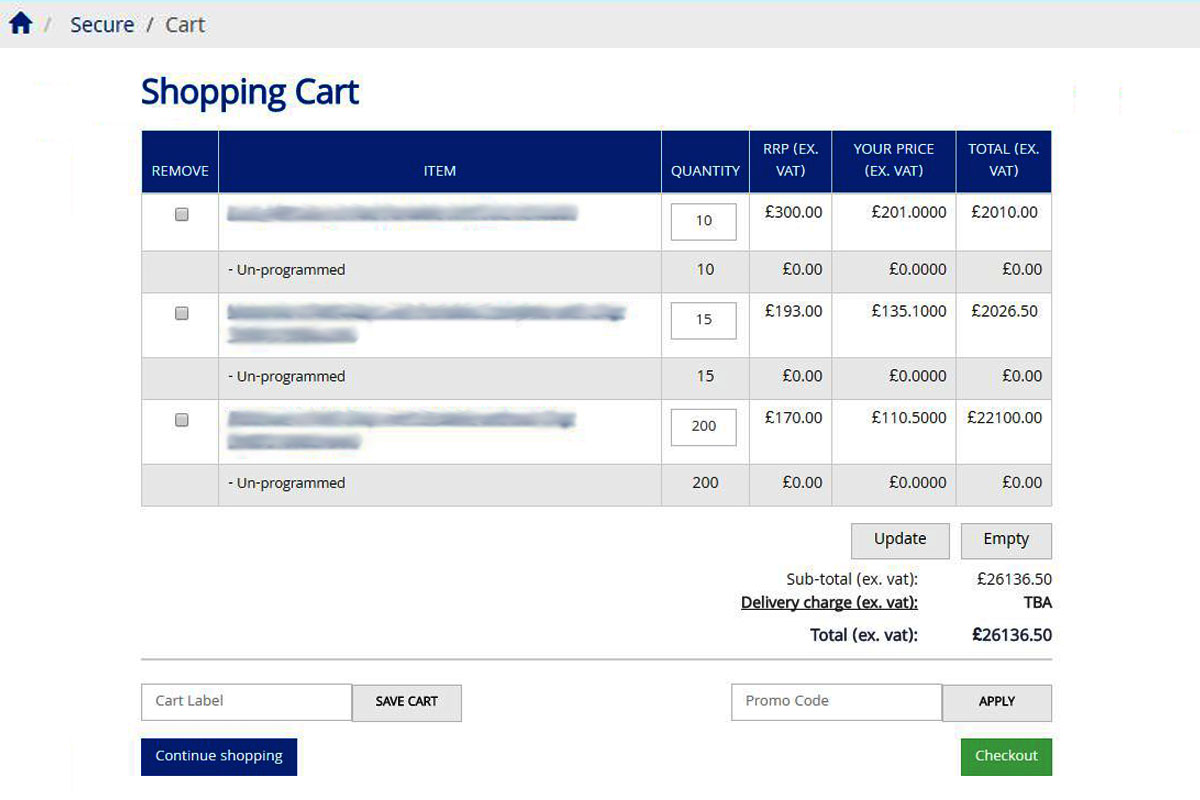
Task: Open the Secure breadcrumb link
Action: pos(102,25)
